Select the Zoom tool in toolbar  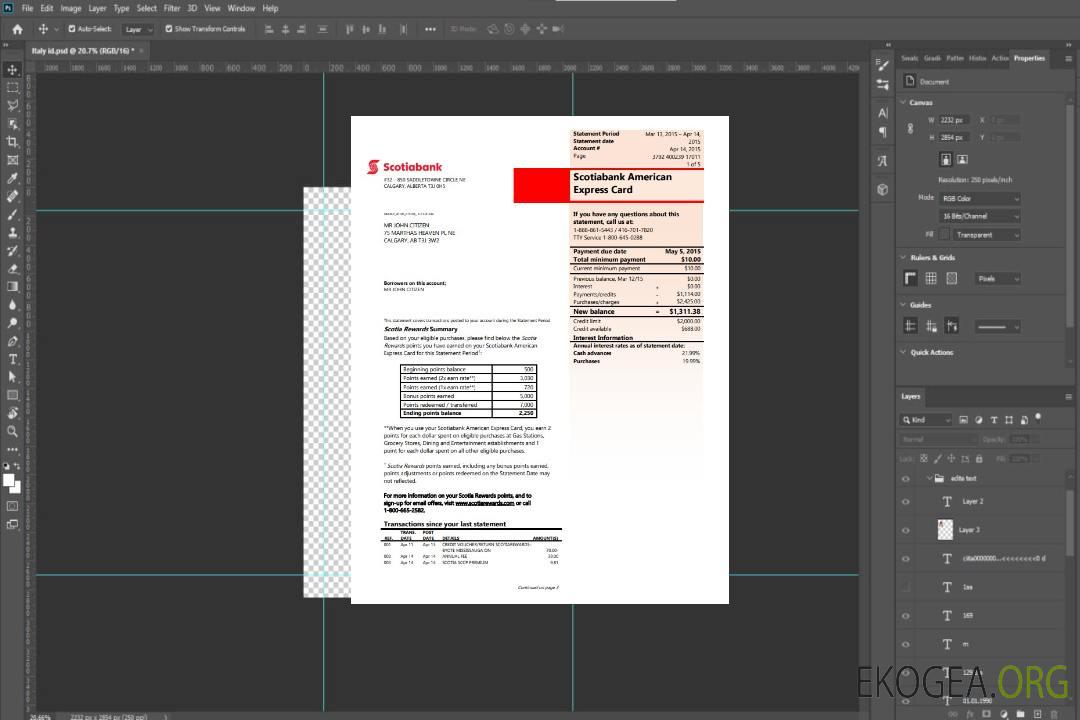click(12, 431)
